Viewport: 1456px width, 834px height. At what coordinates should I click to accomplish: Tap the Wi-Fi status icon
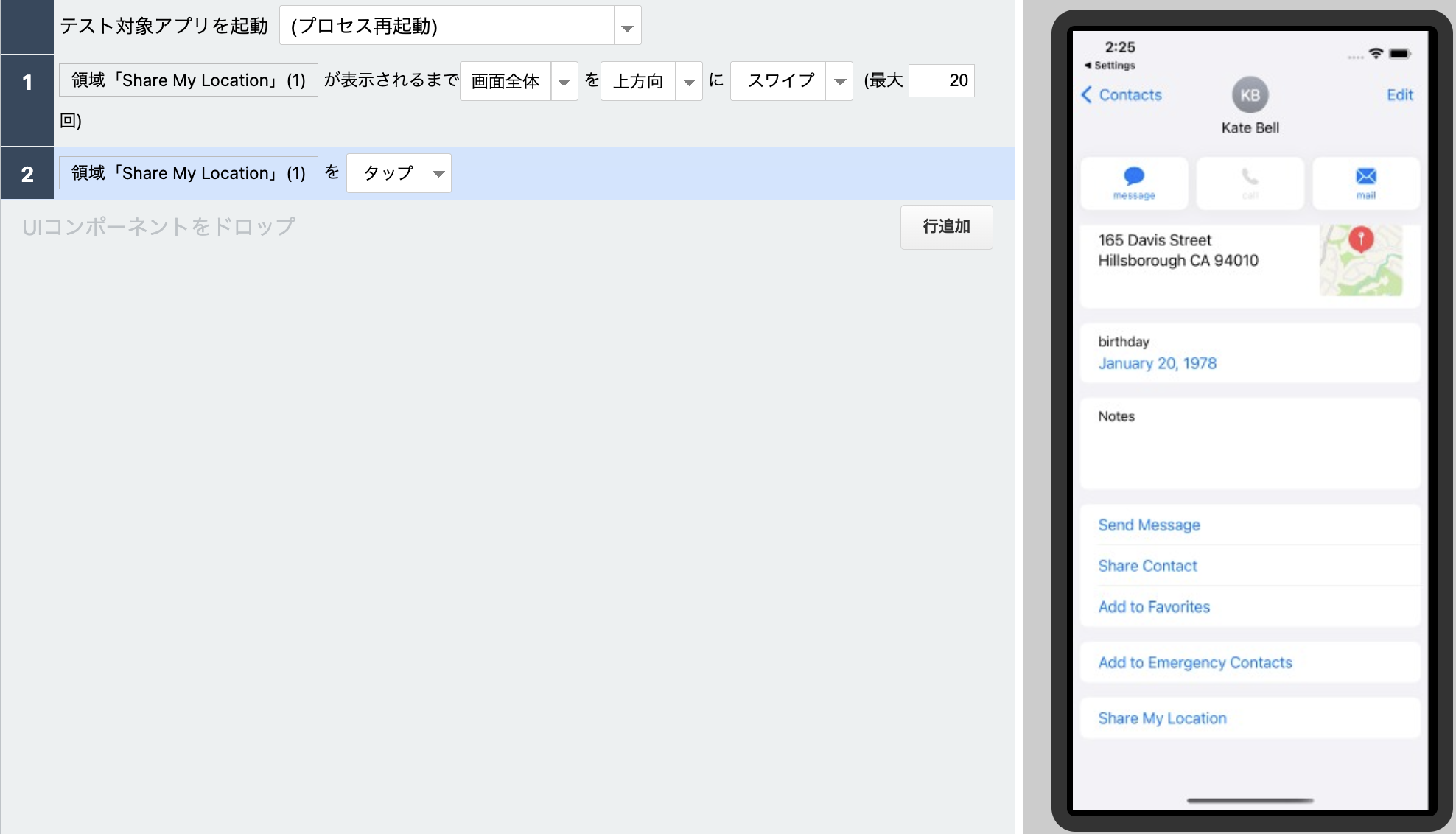tap(1375, 54)
